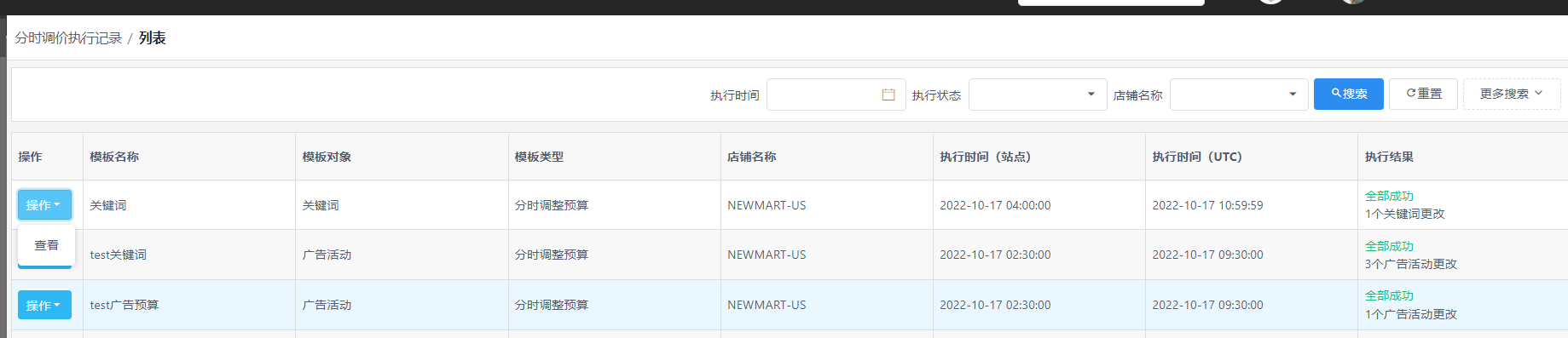Viewport: 1568px width, 338px height.
Task: Open 操作 dropdown in first row (关键词)
Action: (44, 205)
